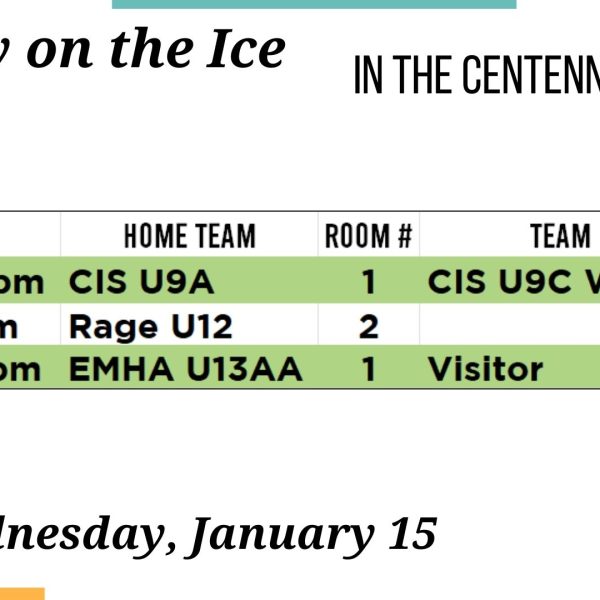Select the Visitor team cell

tap(510, 368)
